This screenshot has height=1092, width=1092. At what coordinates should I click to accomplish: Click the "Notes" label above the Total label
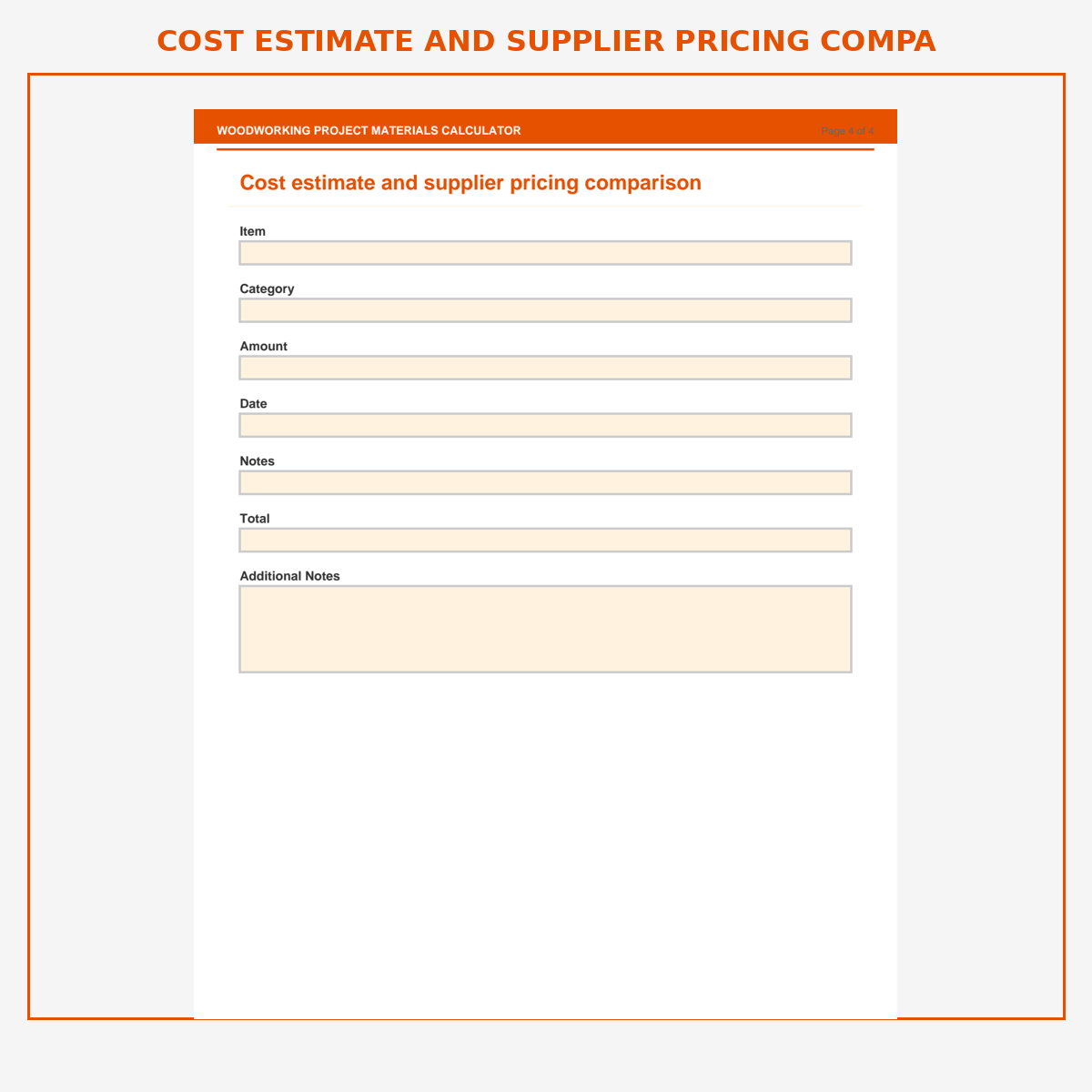click(x=257, y=460)
